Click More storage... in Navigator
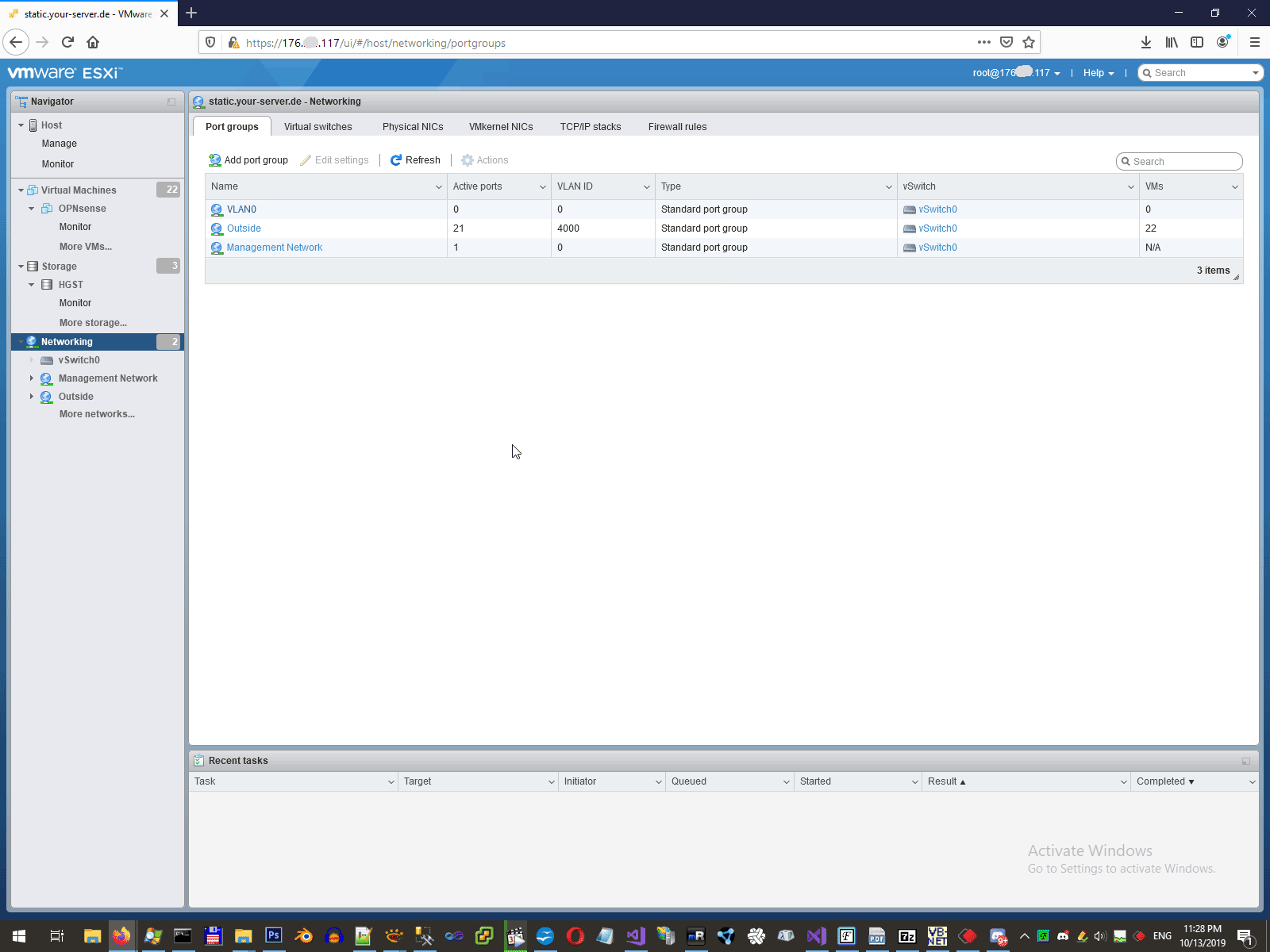This screenshot has width=1270, height=952. (93, 323)
